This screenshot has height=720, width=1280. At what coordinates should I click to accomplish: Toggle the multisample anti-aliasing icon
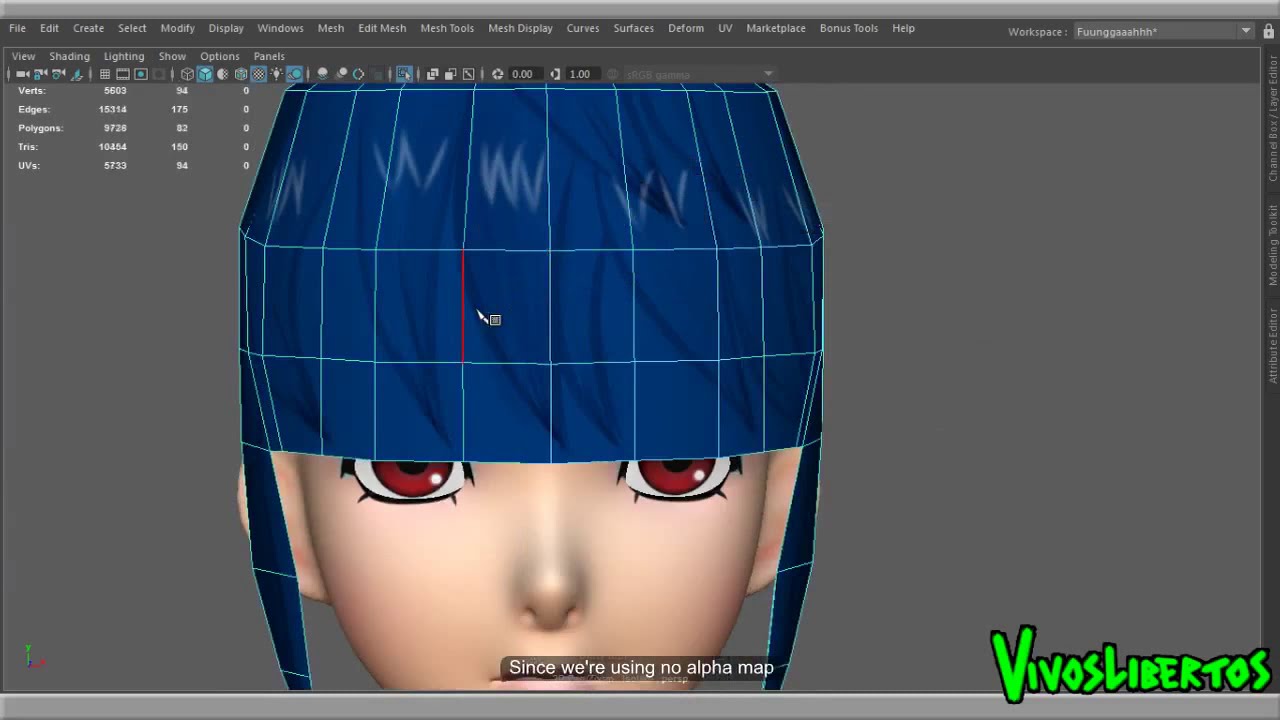pos(358,74)
